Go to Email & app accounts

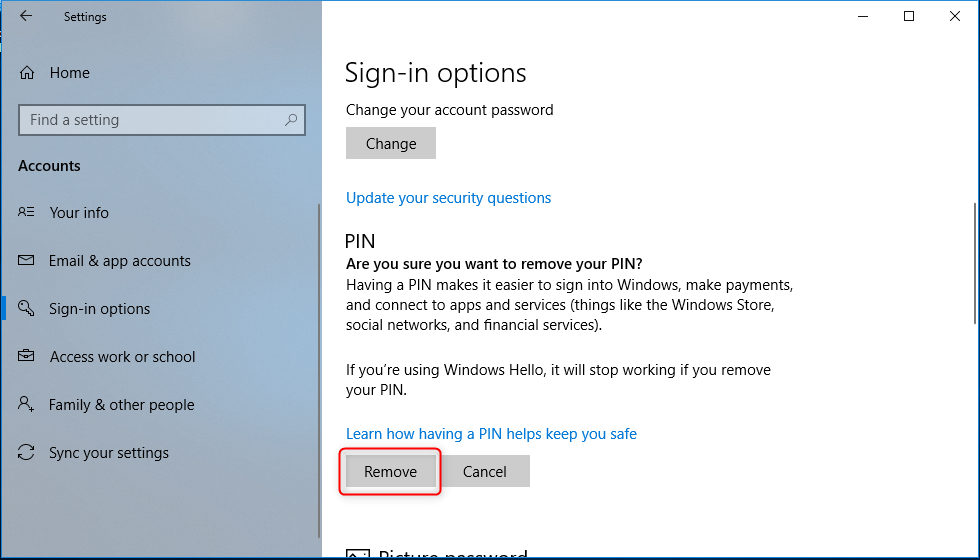(119, 261)
